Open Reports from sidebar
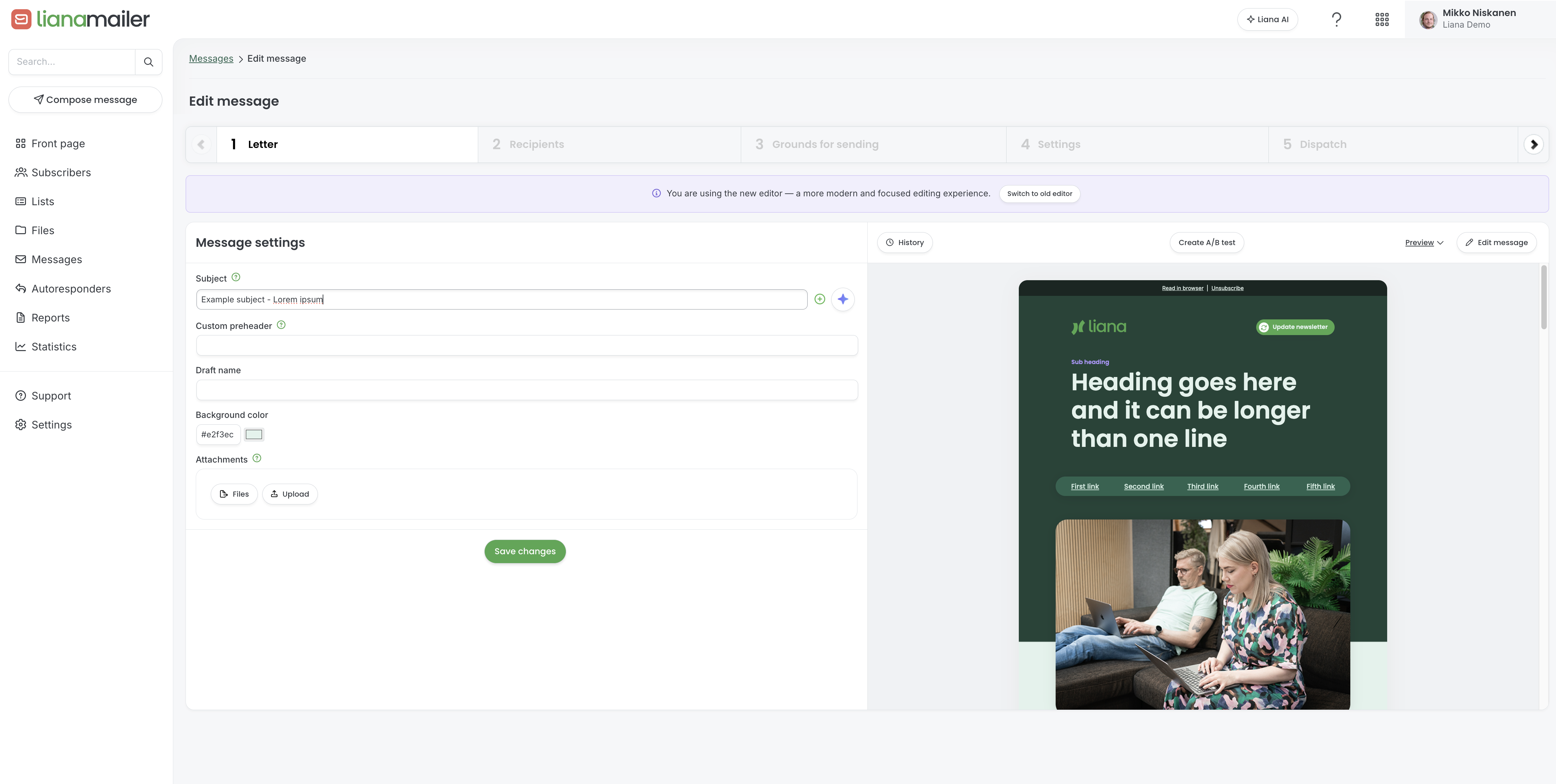 click(x=42, y=317)
